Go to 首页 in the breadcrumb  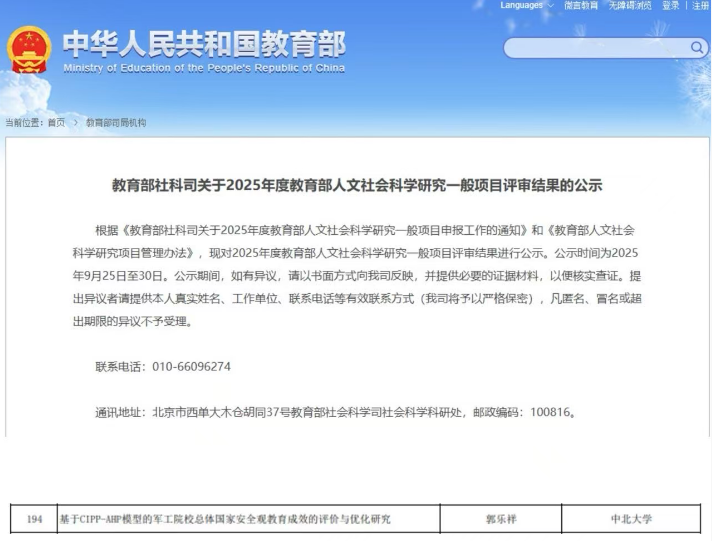tap(56, 122)
